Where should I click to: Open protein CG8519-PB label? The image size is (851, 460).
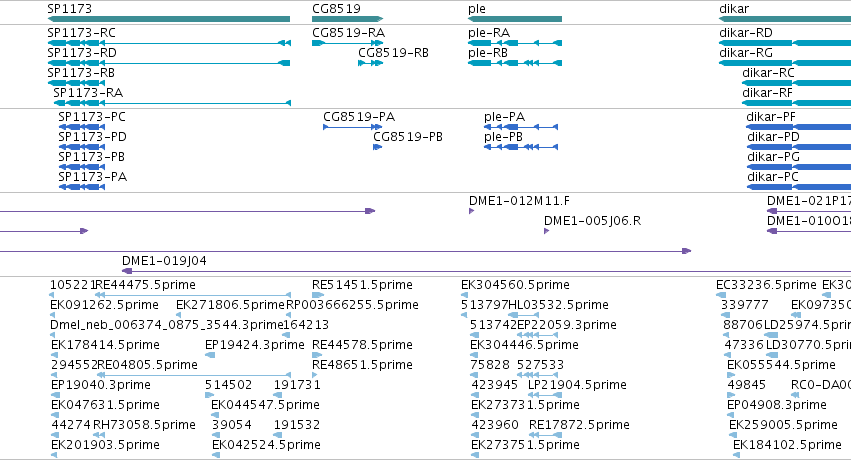408,137
